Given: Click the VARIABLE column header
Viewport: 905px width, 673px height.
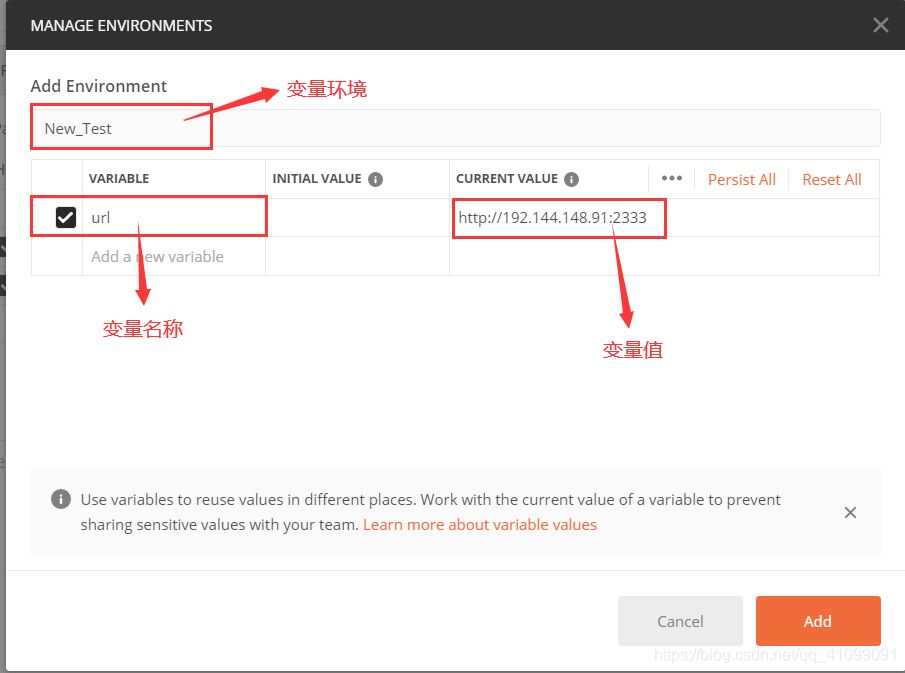Looking at the screenshot, I should point(119,179).
